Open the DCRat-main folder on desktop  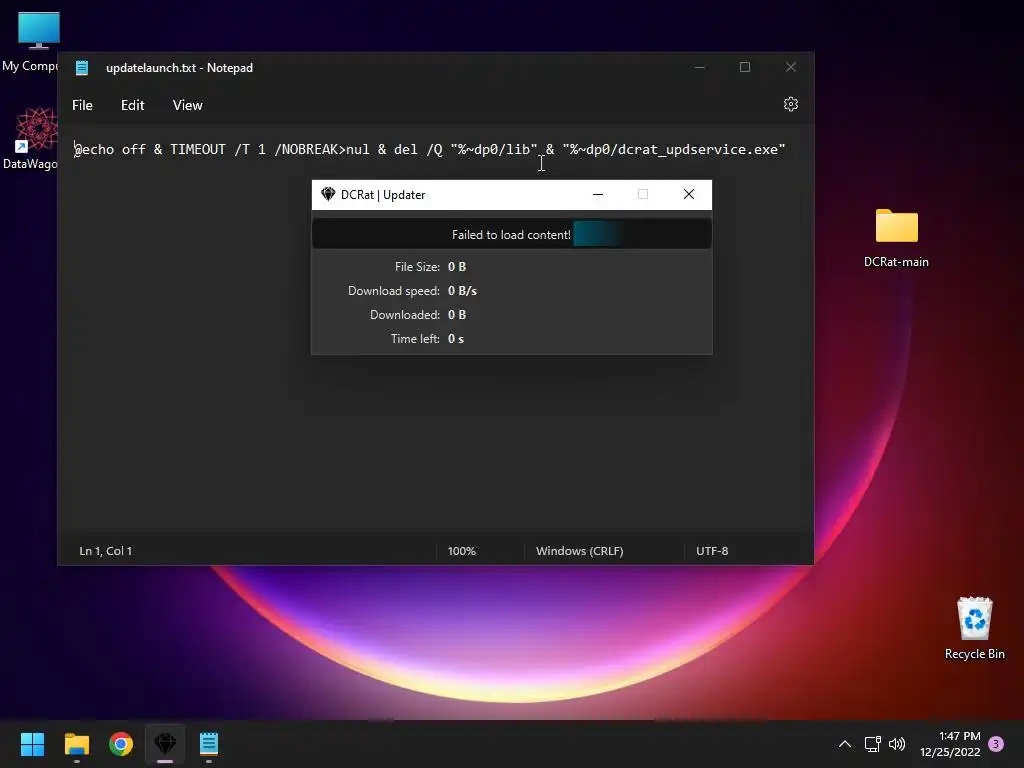(896, 238)
